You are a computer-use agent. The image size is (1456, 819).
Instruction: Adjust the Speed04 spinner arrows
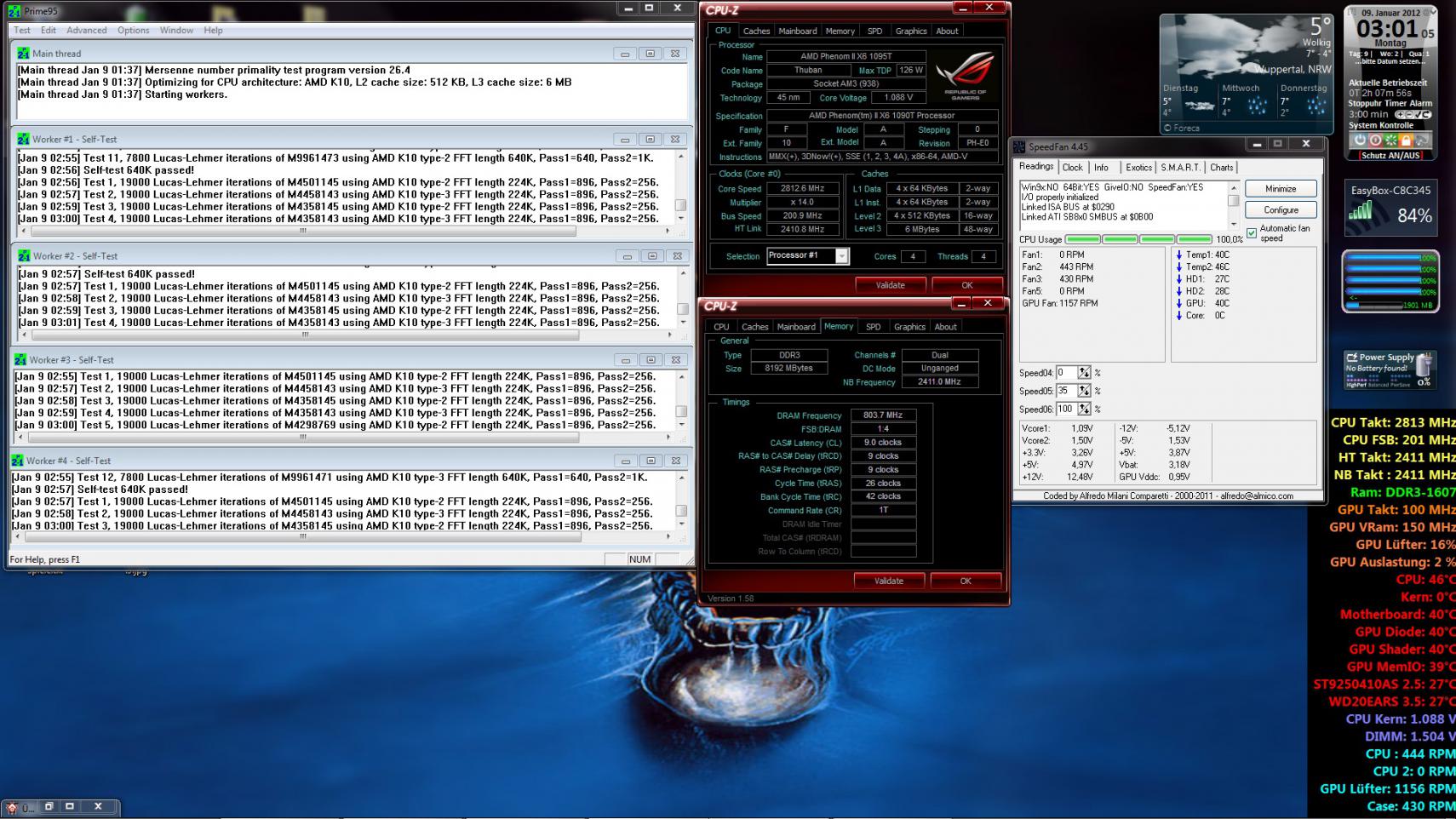[x=1084, y=372]
